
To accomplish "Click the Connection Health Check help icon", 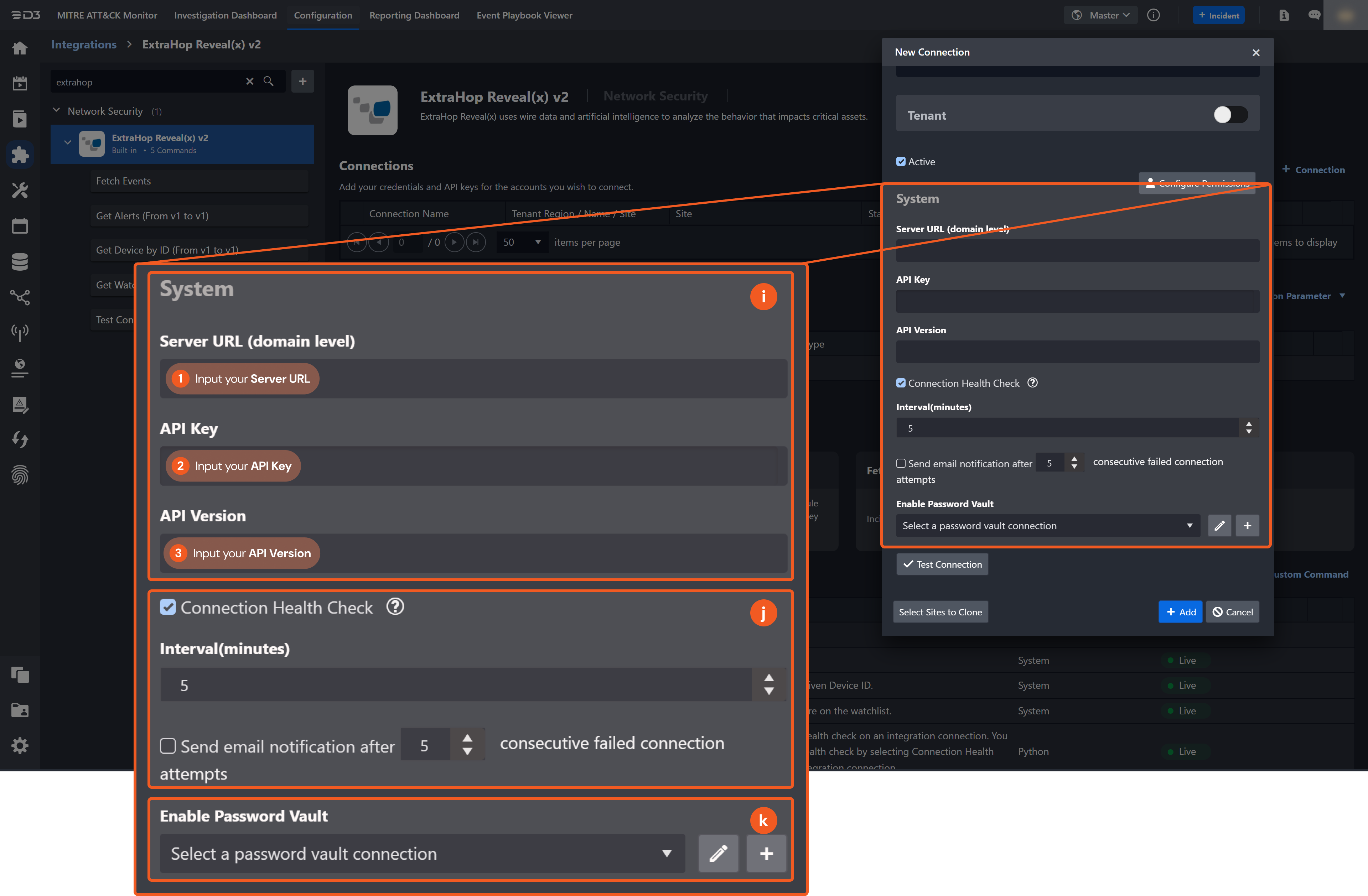I will (1032, 383).
